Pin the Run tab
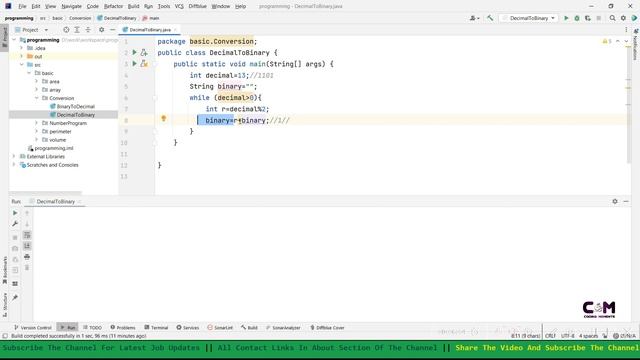 (x=15, y=298)
